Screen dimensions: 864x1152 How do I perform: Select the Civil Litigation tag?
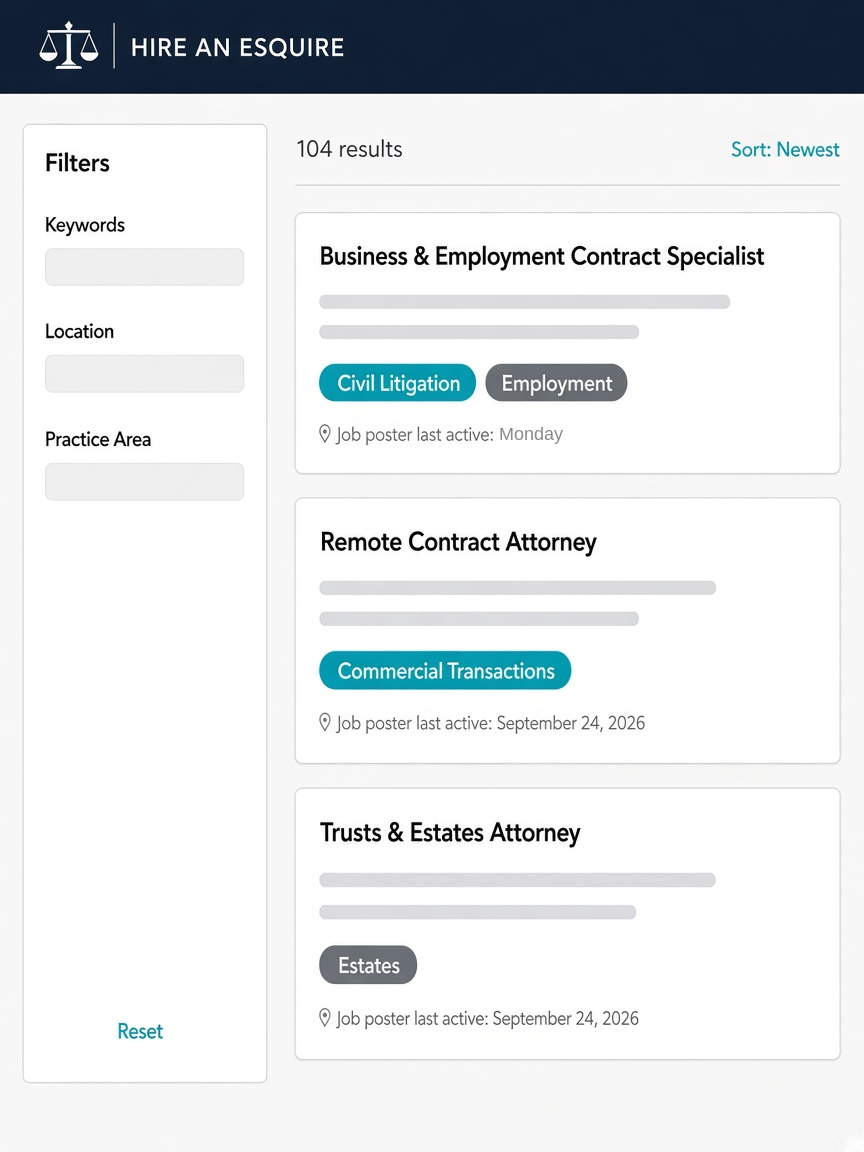coord(397,383)
